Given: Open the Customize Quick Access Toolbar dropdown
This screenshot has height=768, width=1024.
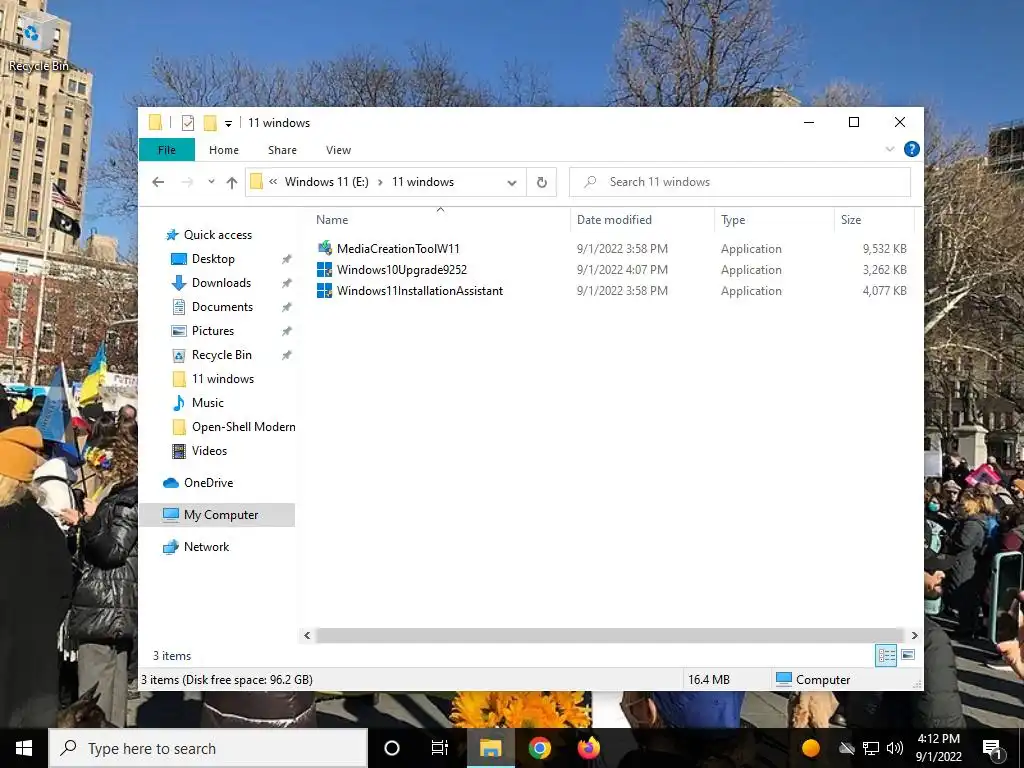Looking at the screenshot, I should pyautogui.click(x=228, y=123).
